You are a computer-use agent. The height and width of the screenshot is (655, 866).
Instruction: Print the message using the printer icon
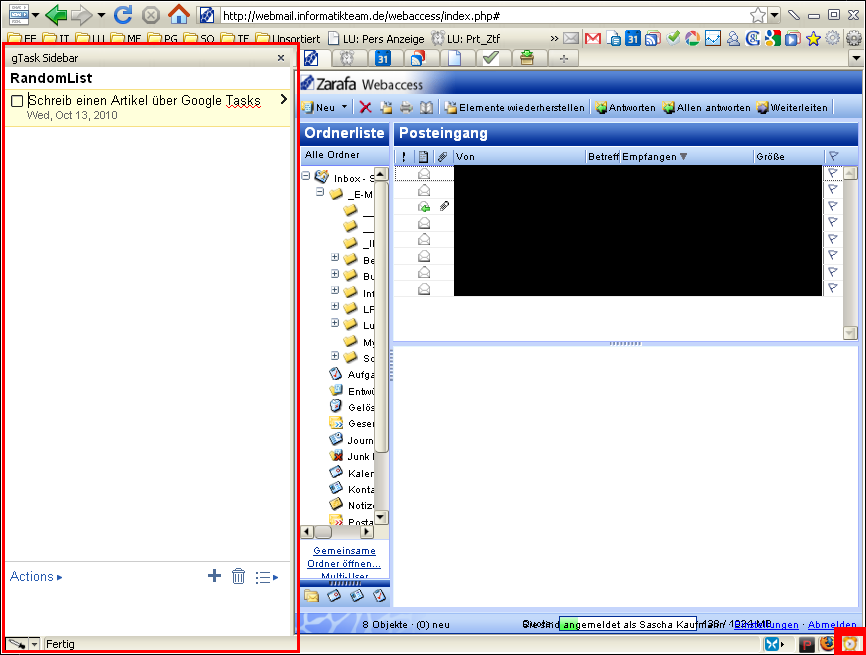(406, 108)
